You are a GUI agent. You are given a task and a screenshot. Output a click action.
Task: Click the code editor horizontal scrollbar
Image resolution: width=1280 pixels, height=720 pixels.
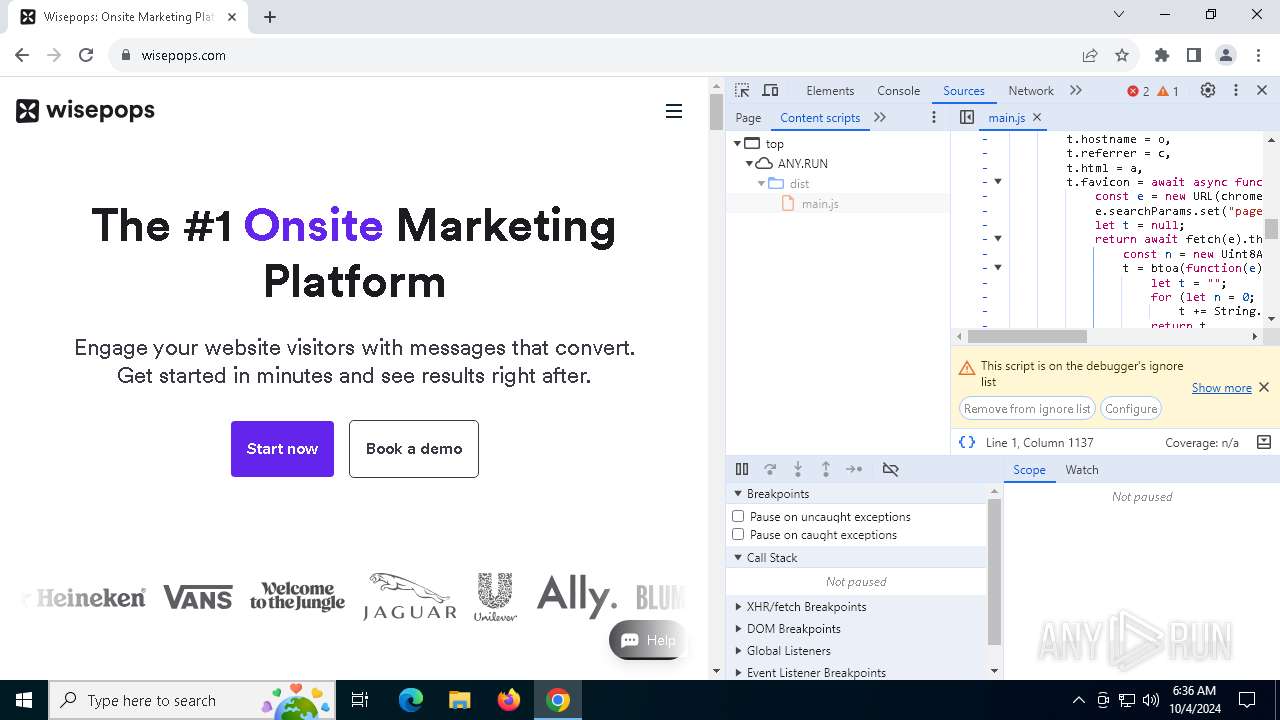click(x=1027, y=336)
